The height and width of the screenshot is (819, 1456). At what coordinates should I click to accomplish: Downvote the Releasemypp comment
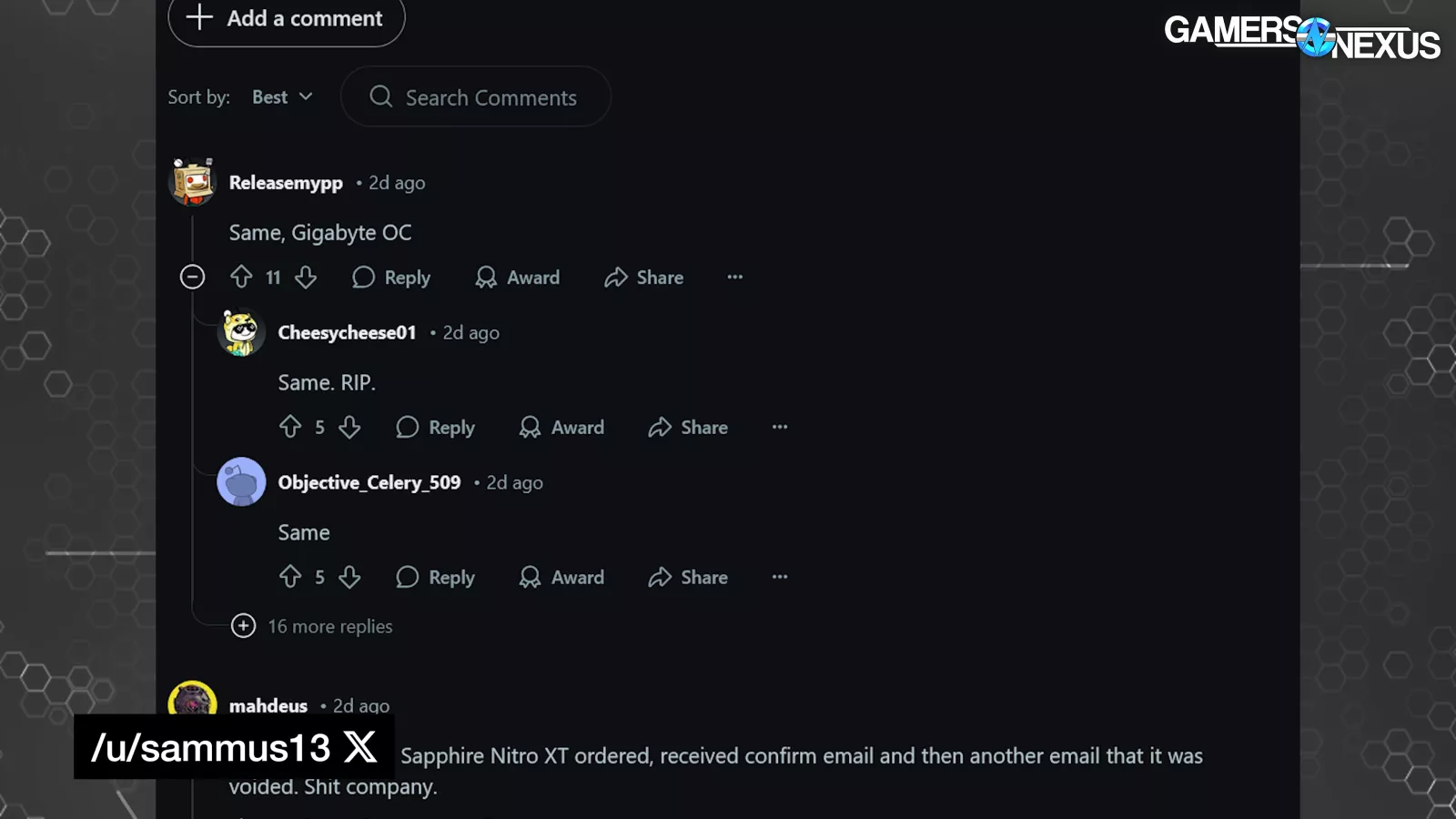point(306,278)
